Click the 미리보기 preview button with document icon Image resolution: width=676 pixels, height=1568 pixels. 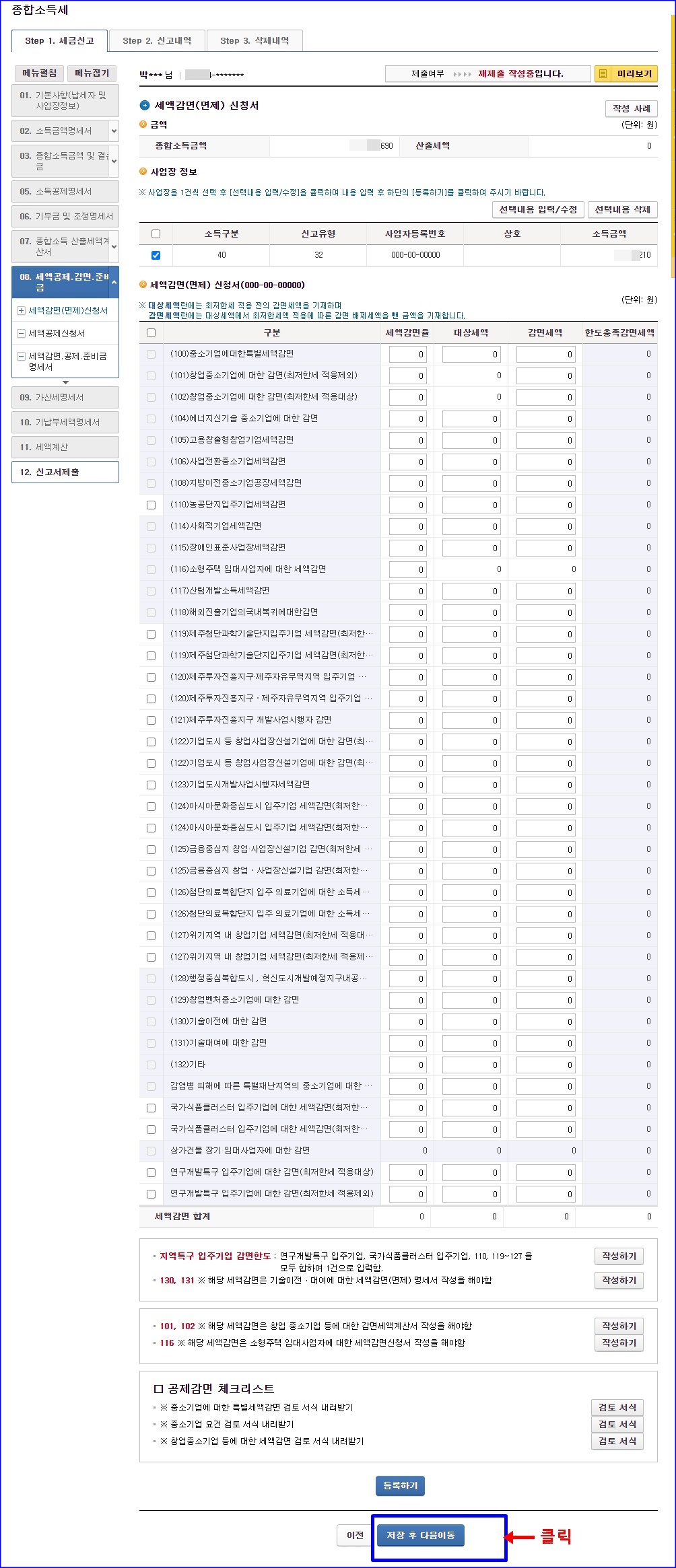(626, 74)
